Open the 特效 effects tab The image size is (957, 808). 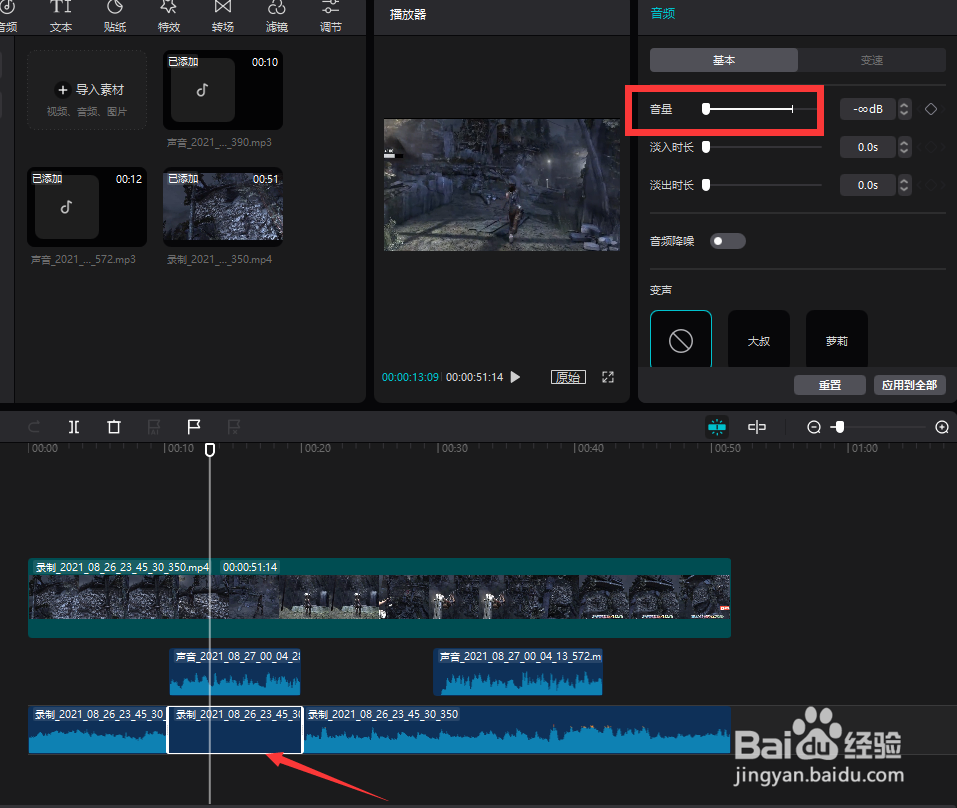click(168, 16)
